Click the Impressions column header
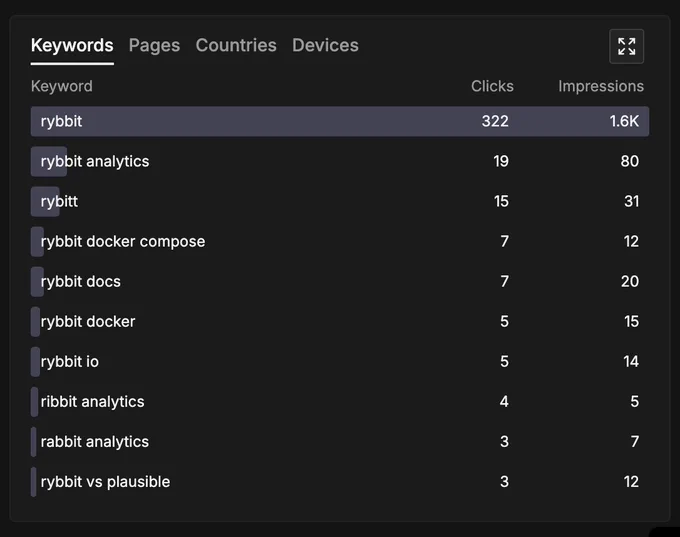 tap(601, 86)
